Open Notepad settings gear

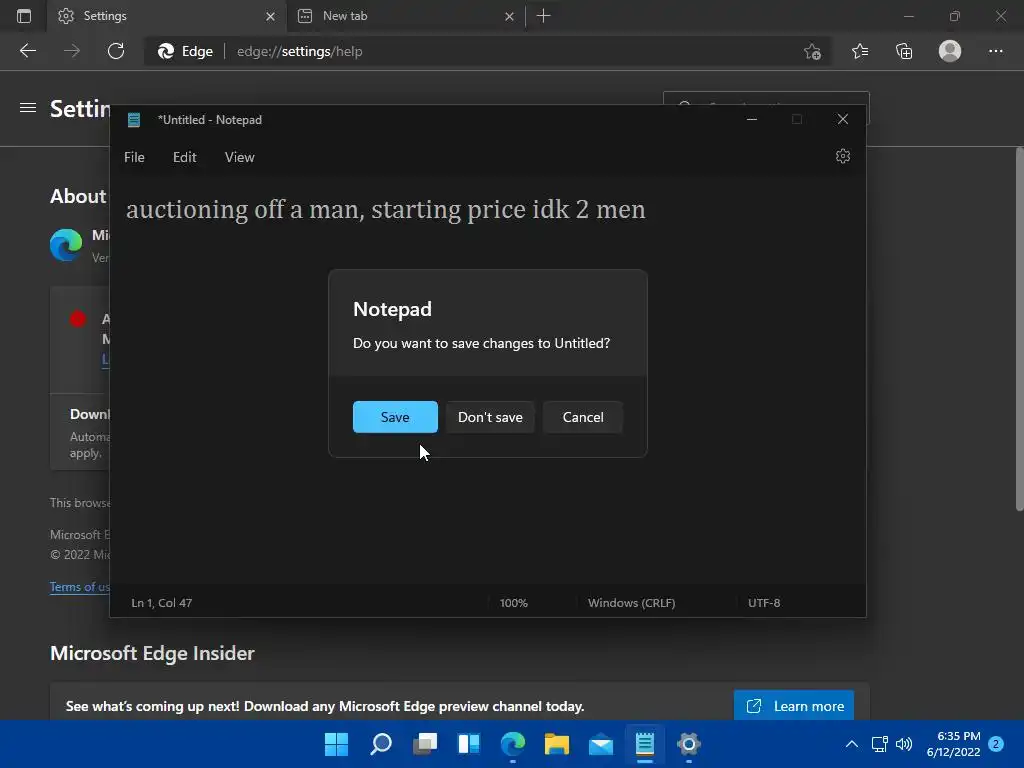pyautogui.click(x=842, y=156)
